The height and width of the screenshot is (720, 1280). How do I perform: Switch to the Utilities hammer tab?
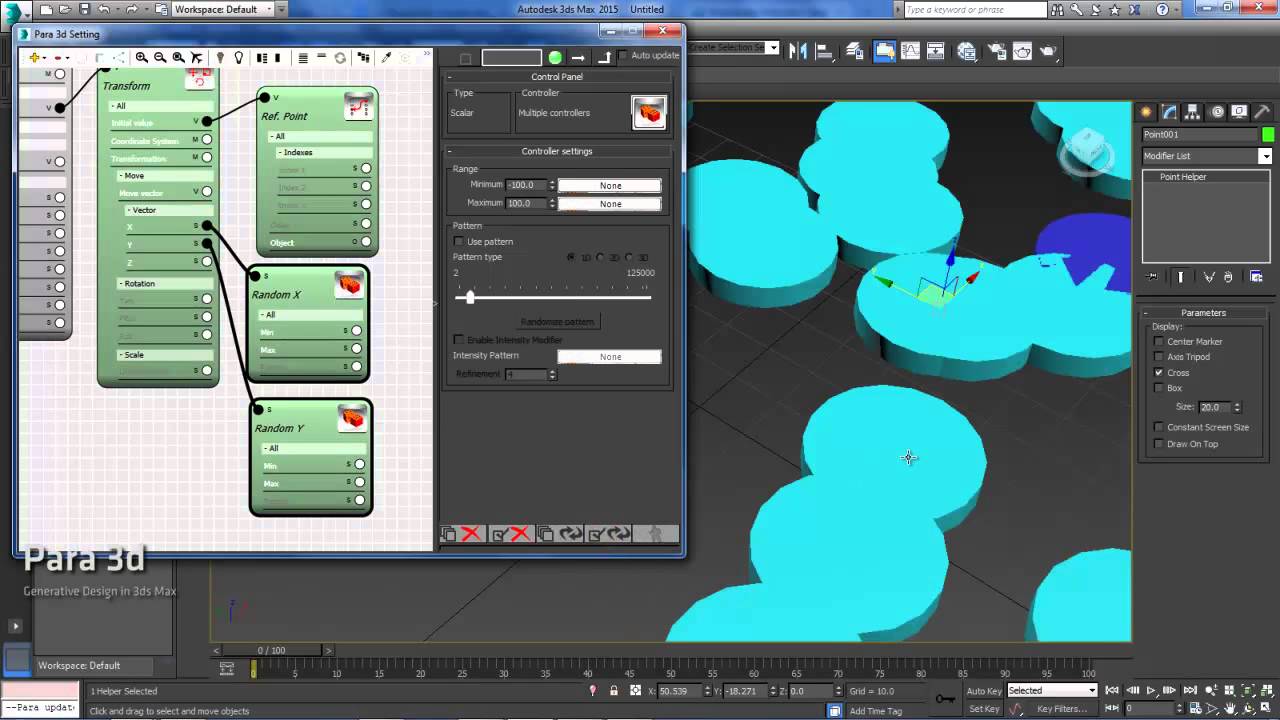coord(1261,112)
